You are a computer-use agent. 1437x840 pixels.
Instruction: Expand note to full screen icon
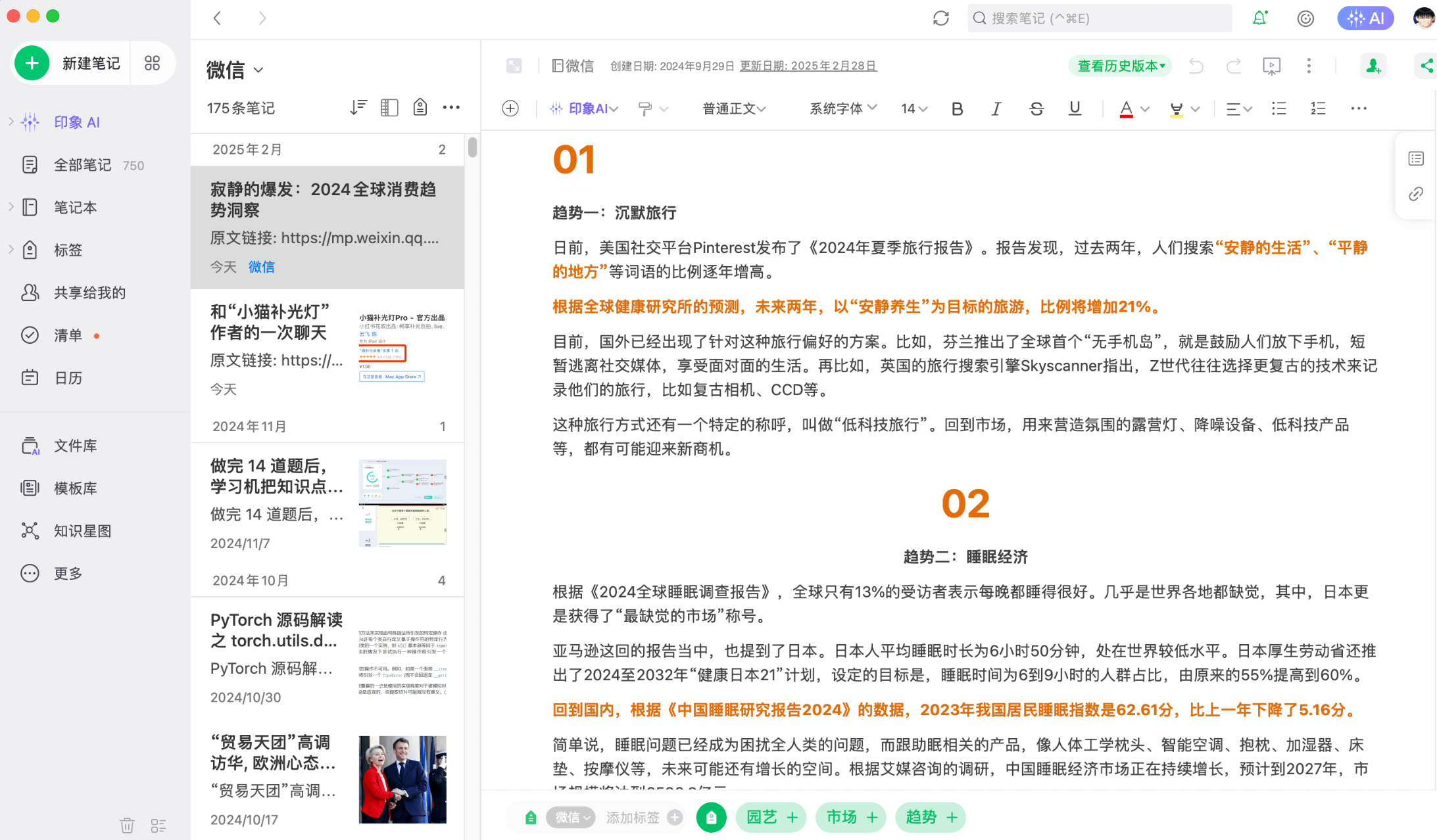pos(514,66)
